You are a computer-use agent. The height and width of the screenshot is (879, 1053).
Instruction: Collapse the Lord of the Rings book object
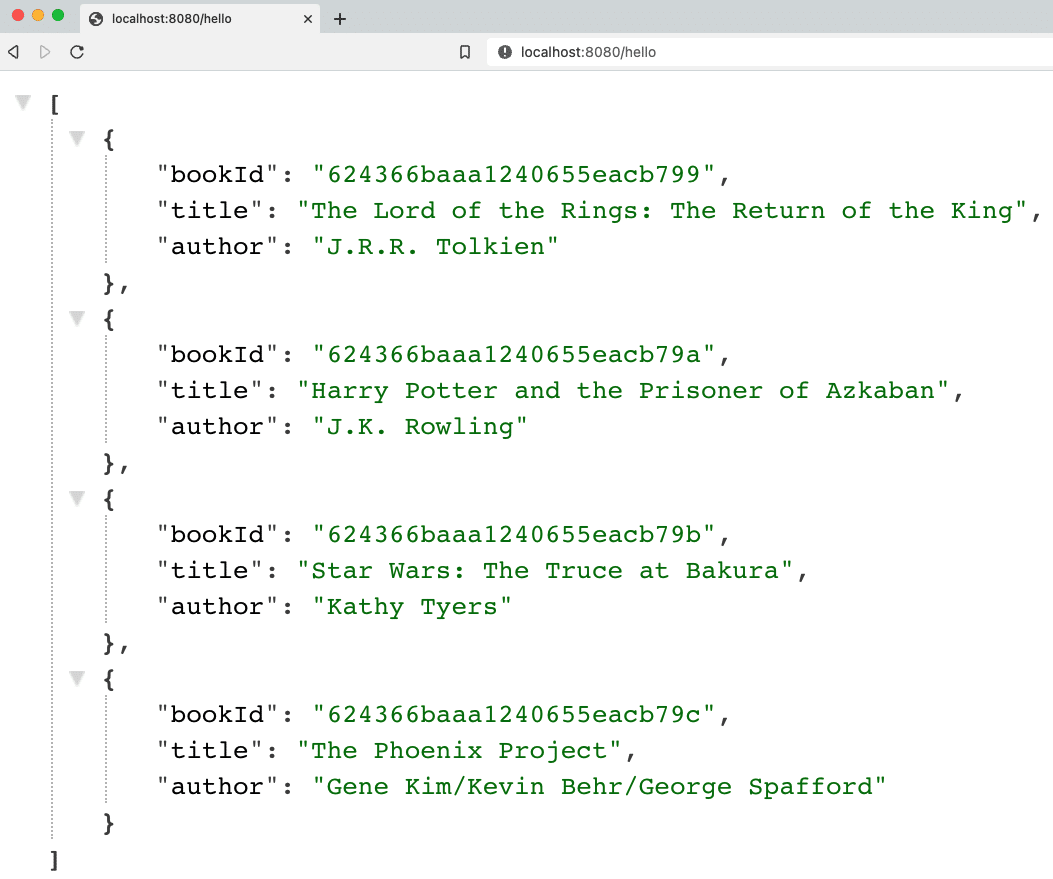tap(76, 138)
